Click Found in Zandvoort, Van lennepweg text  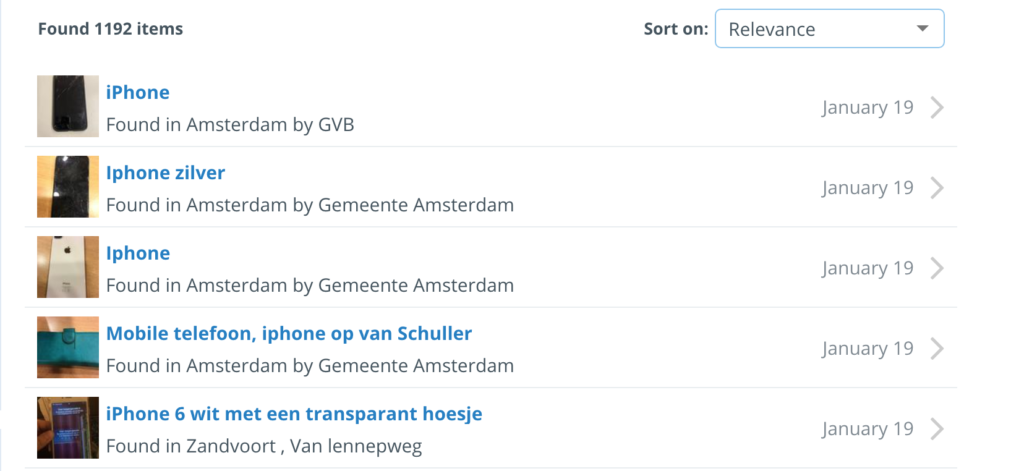(x=264, y=446)
